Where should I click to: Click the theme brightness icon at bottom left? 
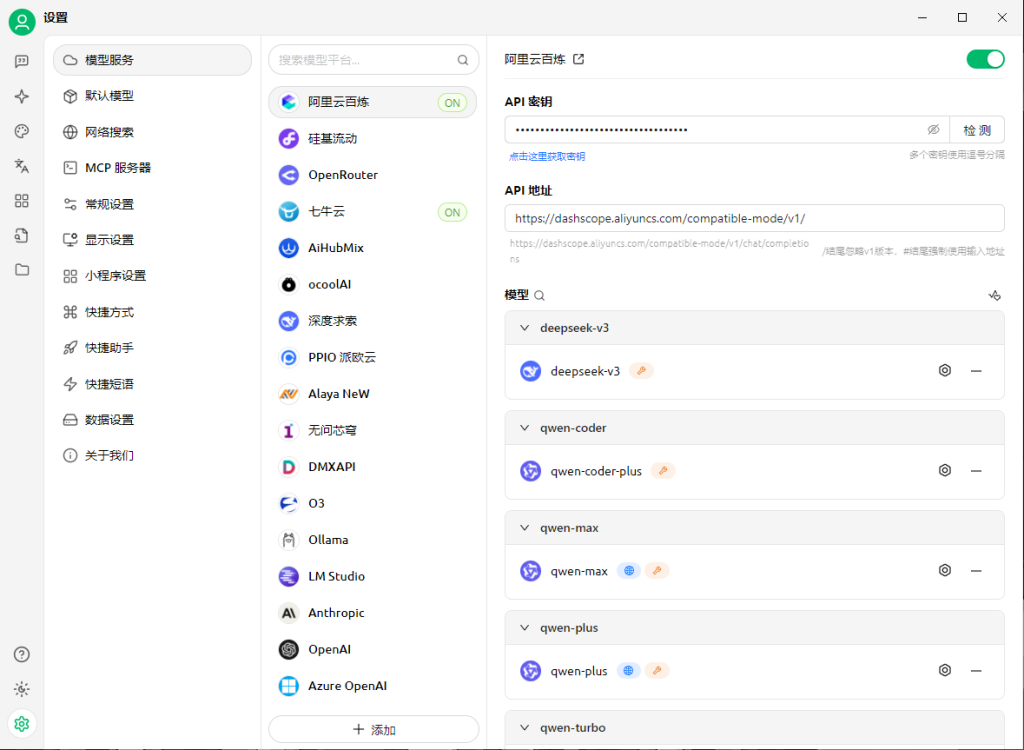point(22,689)
